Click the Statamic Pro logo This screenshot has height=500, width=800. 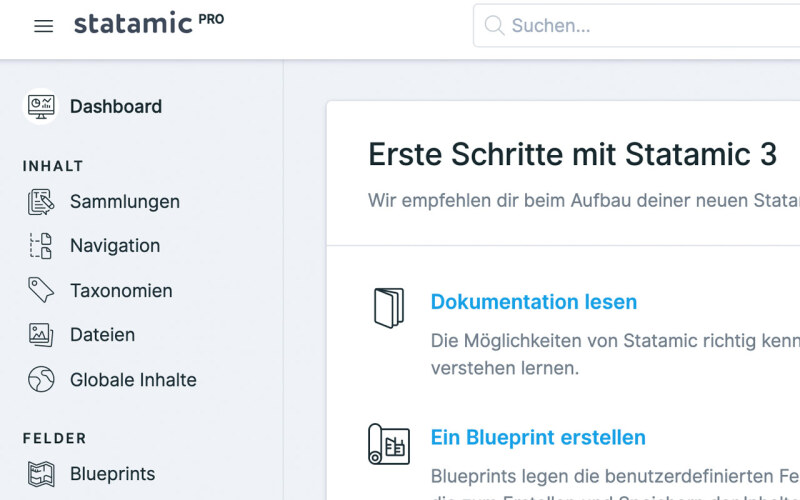coord(148,24)
